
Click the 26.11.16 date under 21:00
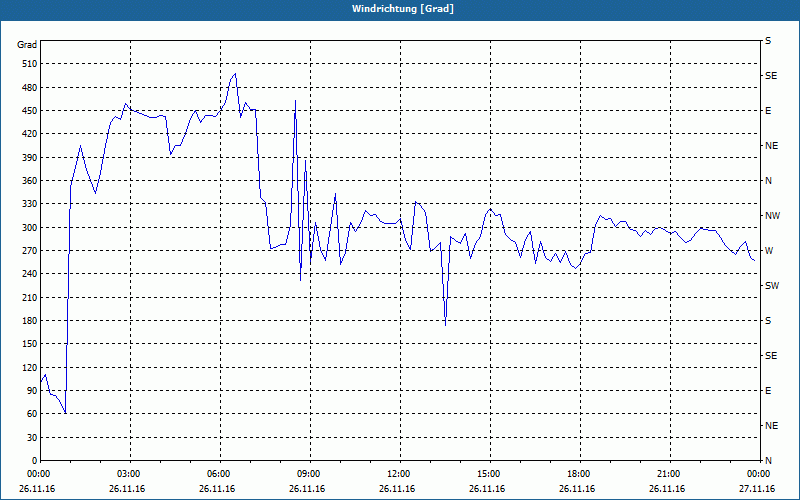pos(667,489)
